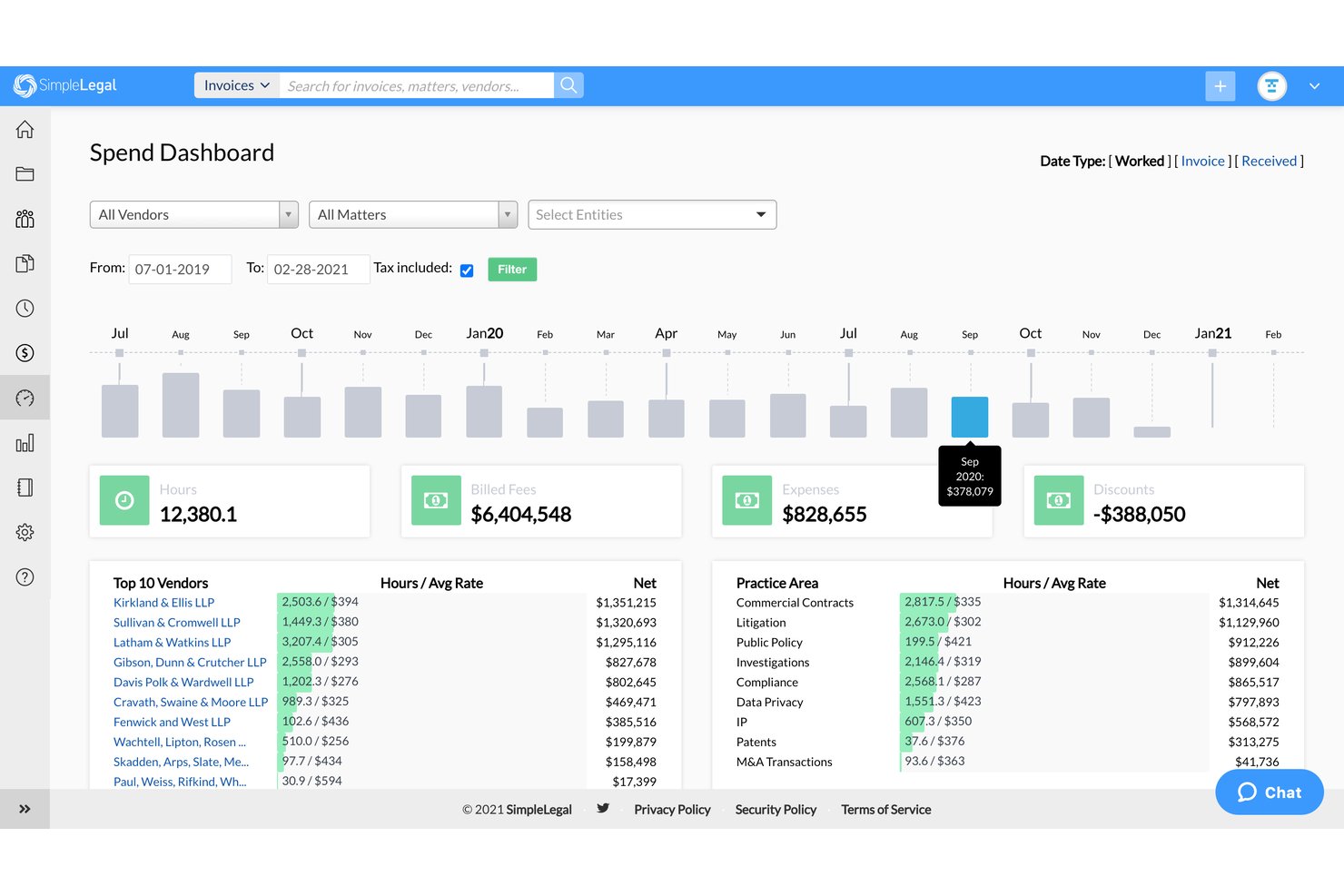Click the M&A Transactions practice area
1344x896 pixels.
[x=785, y=763]
